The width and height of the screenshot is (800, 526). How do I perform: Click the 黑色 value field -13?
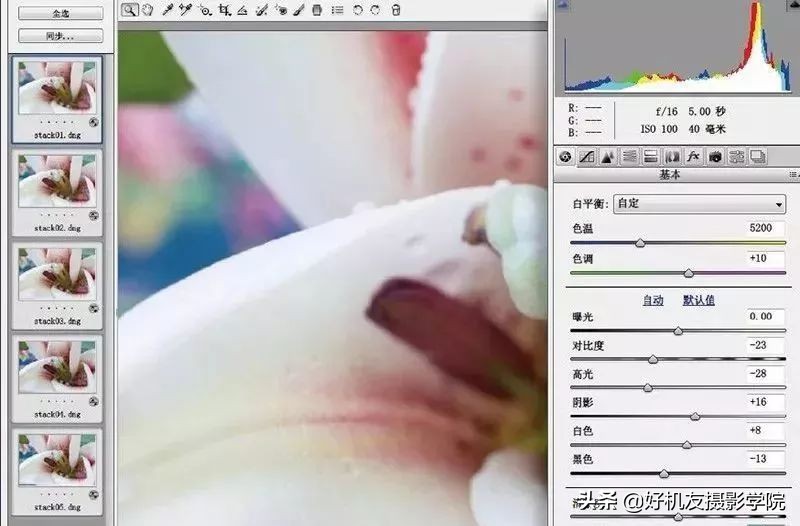(765, 459)
